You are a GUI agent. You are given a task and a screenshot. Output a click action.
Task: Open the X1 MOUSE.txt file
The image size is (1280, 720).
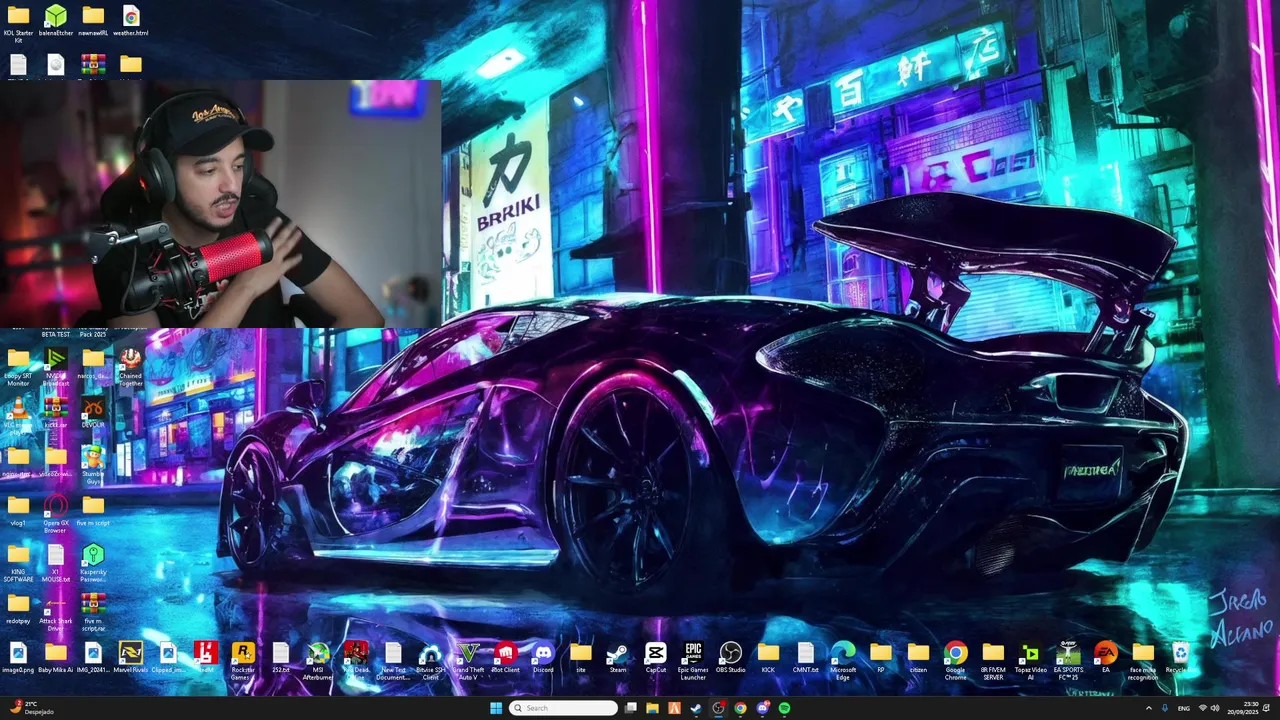click(x=56, y=562)
